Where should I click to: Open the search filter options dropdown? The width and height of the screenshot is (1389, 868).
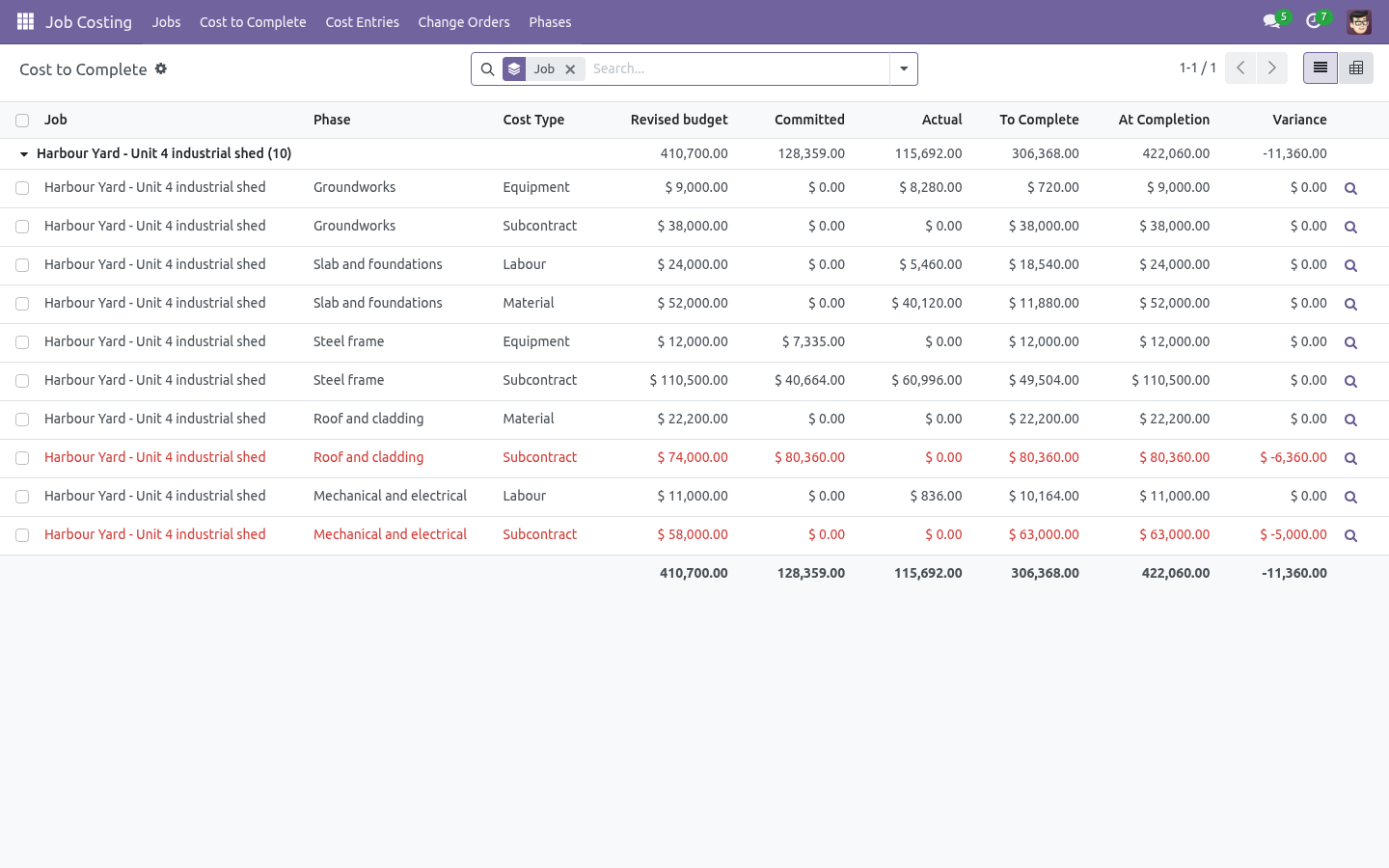904,69
